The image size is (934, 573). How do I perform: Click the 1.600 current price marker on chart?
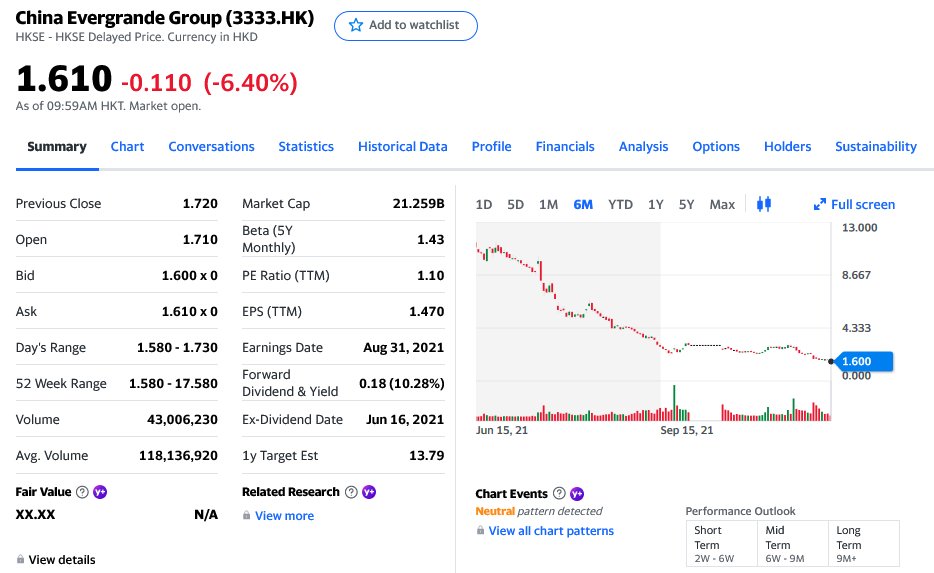[863, 362]
